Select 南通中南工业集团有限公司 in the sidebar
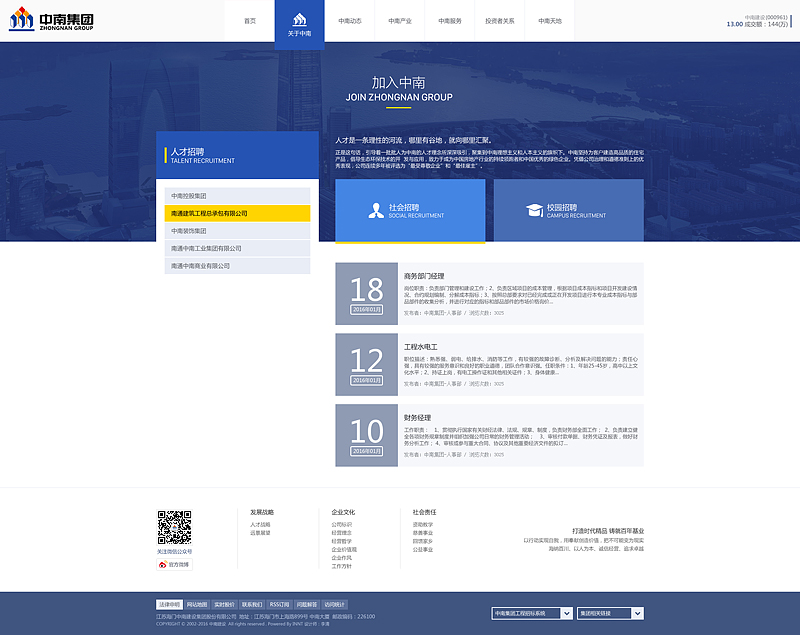 tap(237, 248)
